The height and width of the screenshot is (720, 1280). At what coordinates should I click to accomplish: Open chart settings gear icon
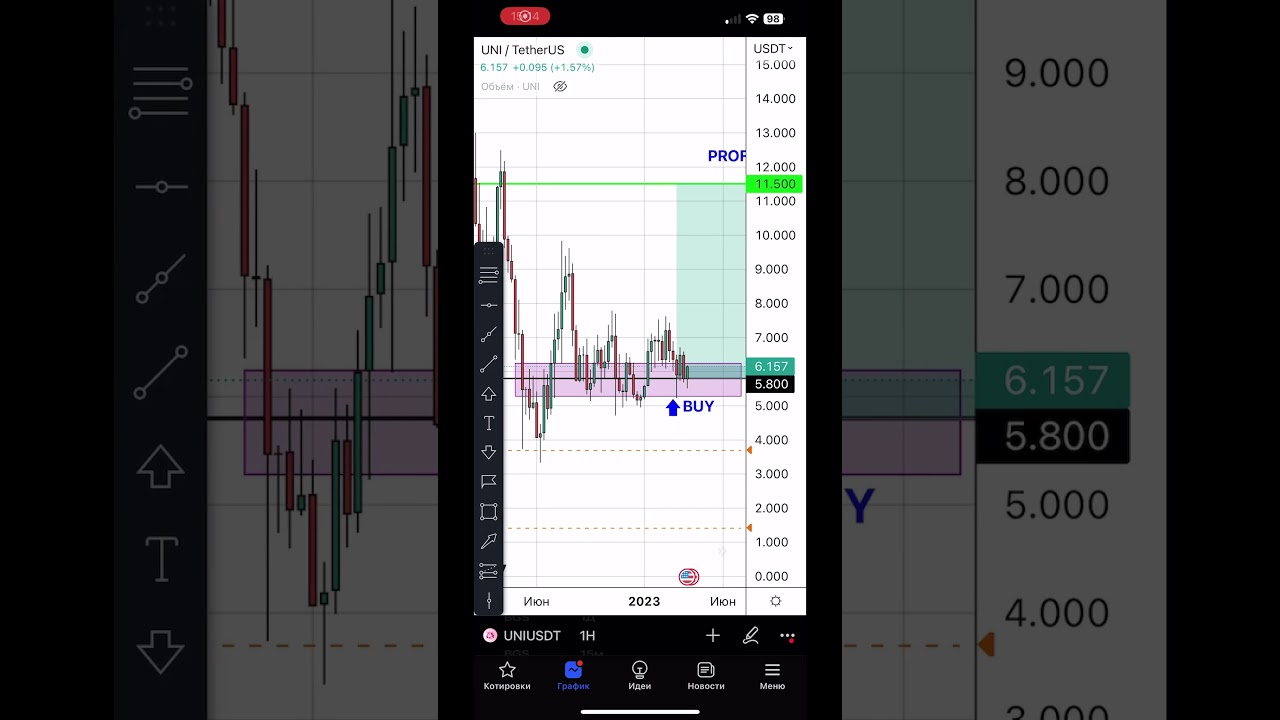775,601
